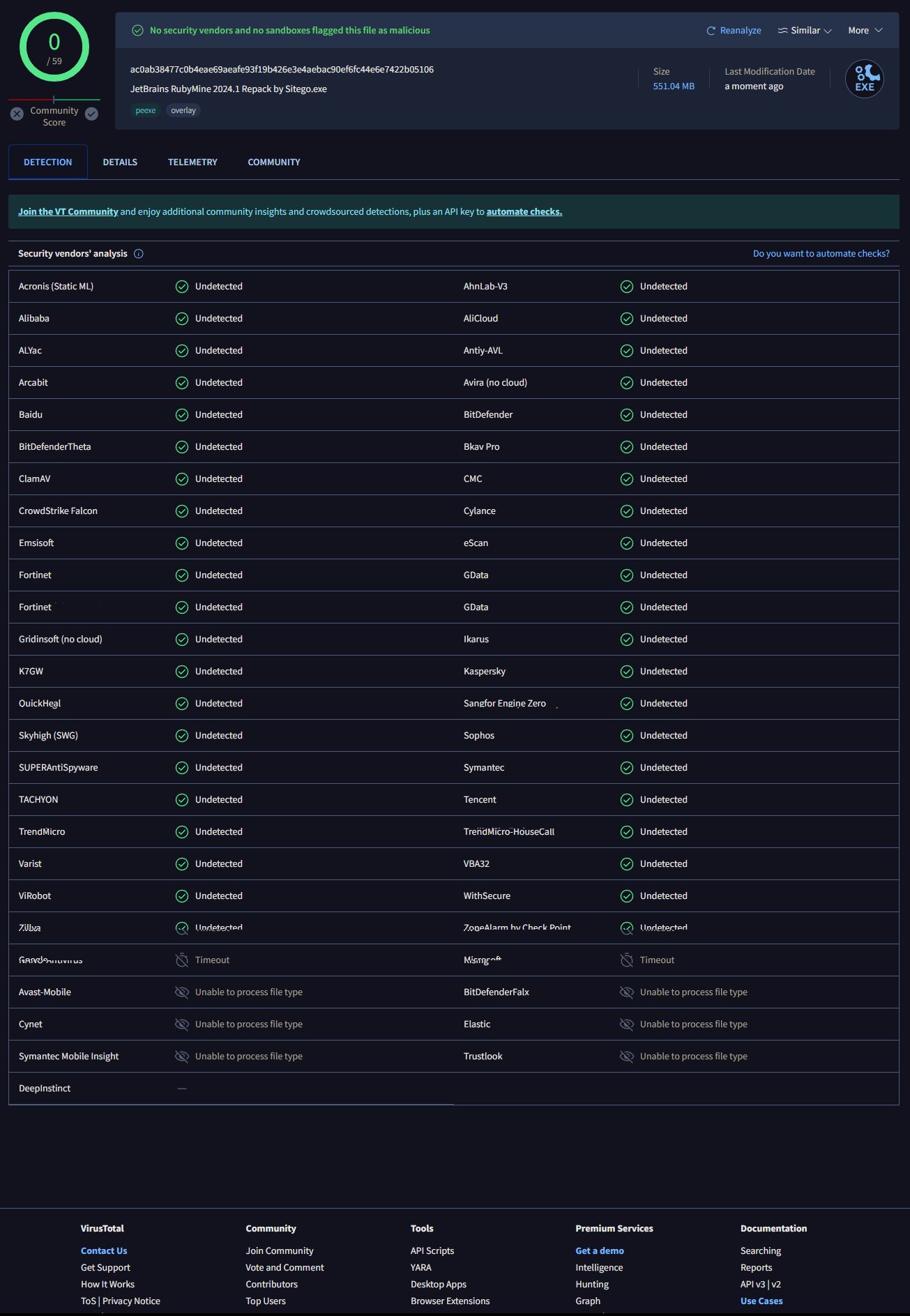Viewport: 910px width, 1316px height.
Task: Select the Community tab
Action: point(274,162)
